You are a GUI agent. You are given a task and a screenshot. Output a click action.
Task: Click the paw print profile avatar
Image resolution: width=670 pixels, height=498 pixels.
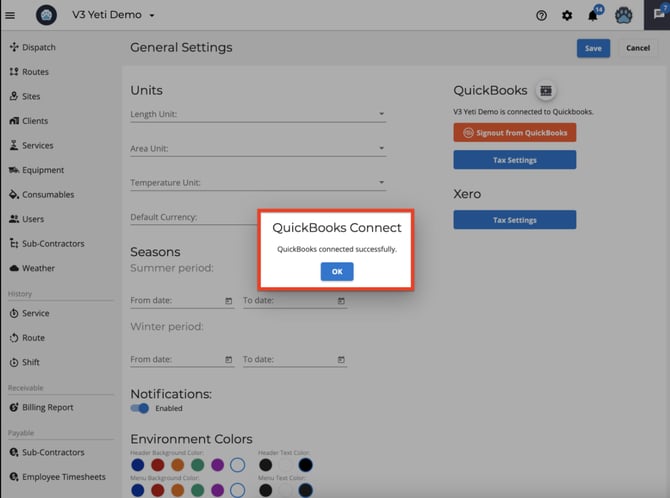click(624, 16)
